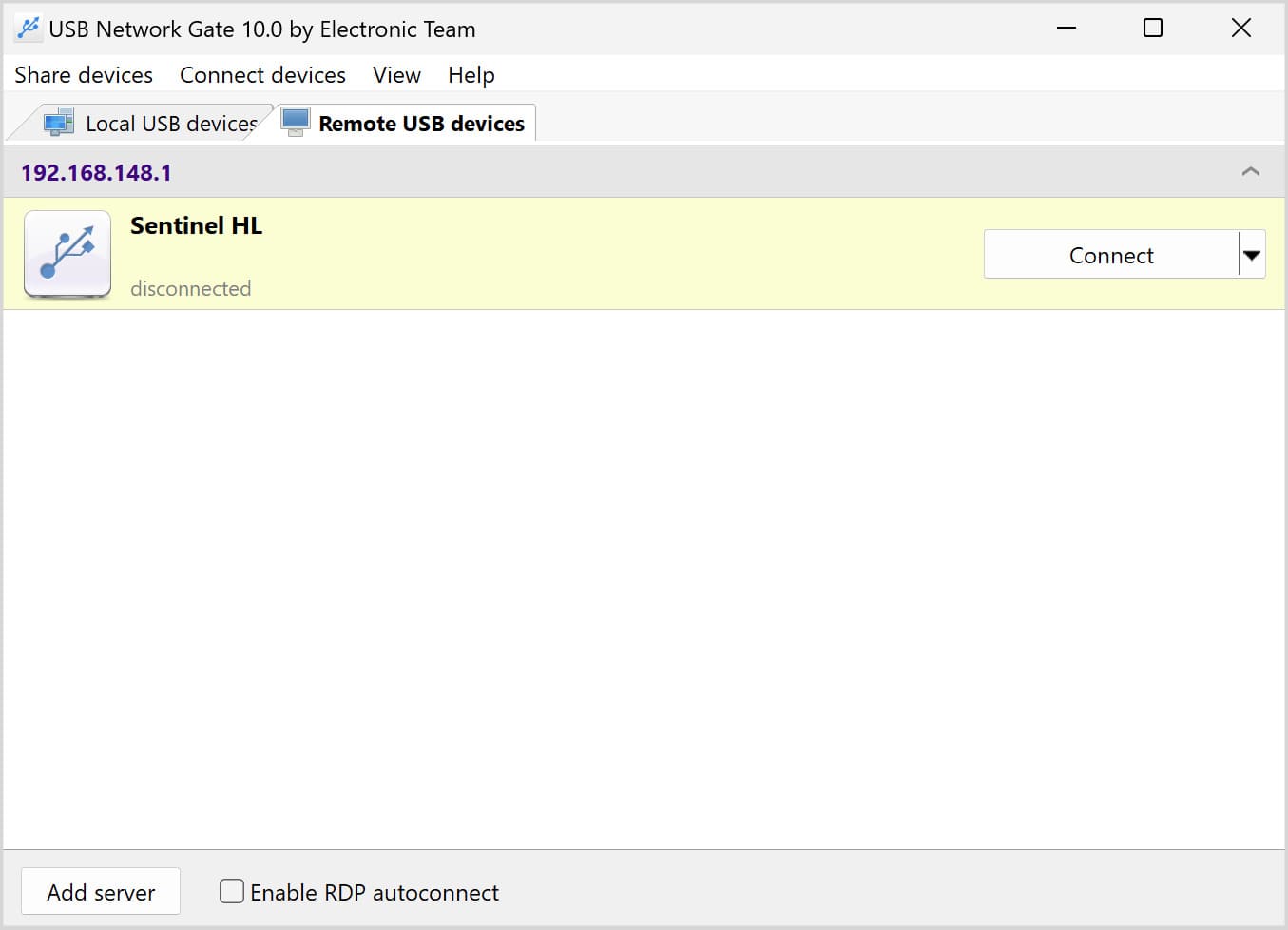Minimize the USB Network Gate window
This screenshot has width=1288, height=930.
click(x=1067, y=29)
